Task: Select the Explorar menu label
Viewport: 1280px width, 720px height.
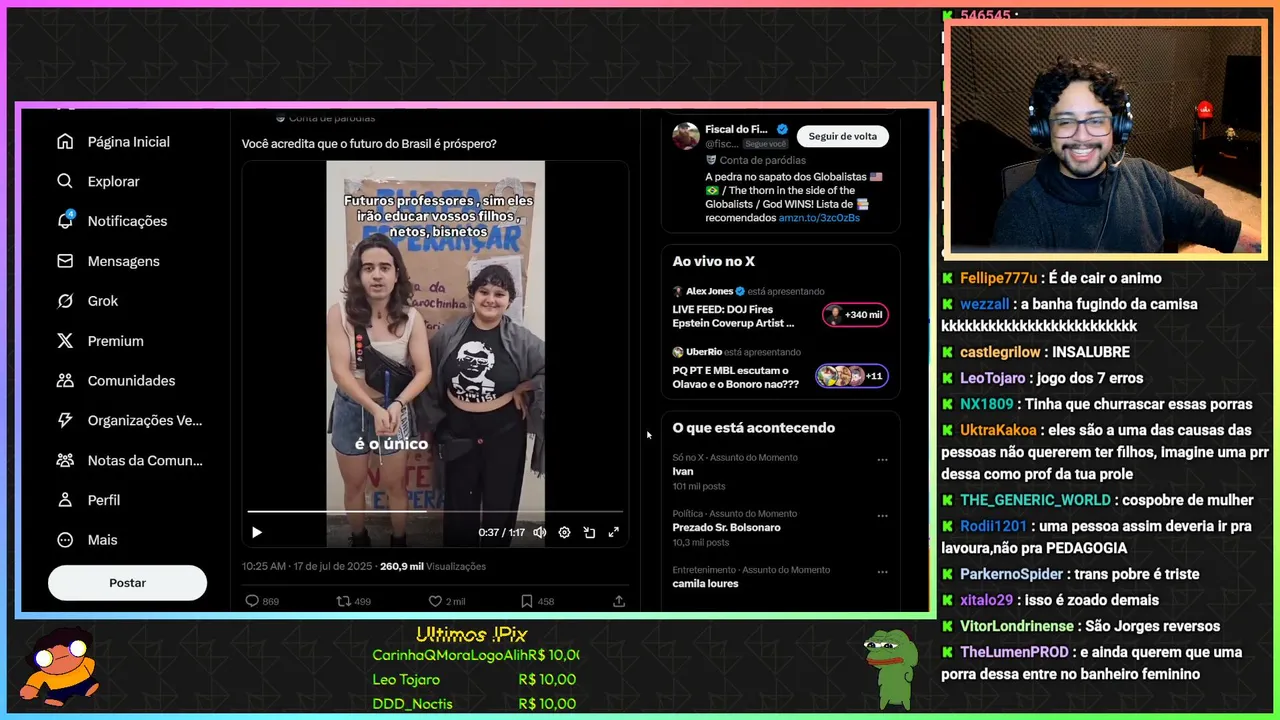Action: tap(114, 181)
